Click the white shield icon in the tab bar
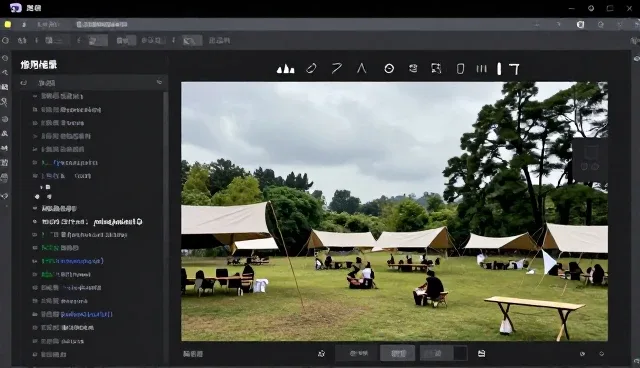 click(x=580, y=24)
